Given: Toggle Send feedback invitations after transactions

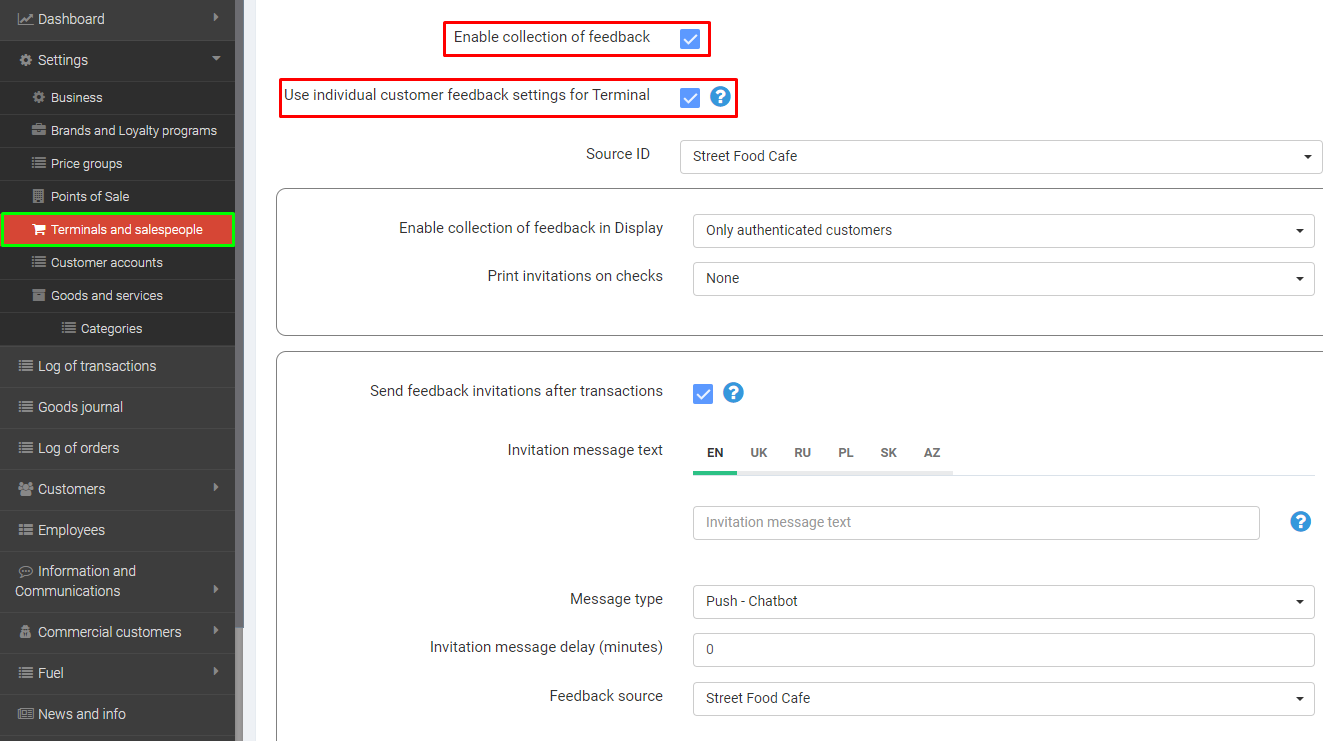Looking at the screenshot, I should 703,393.
